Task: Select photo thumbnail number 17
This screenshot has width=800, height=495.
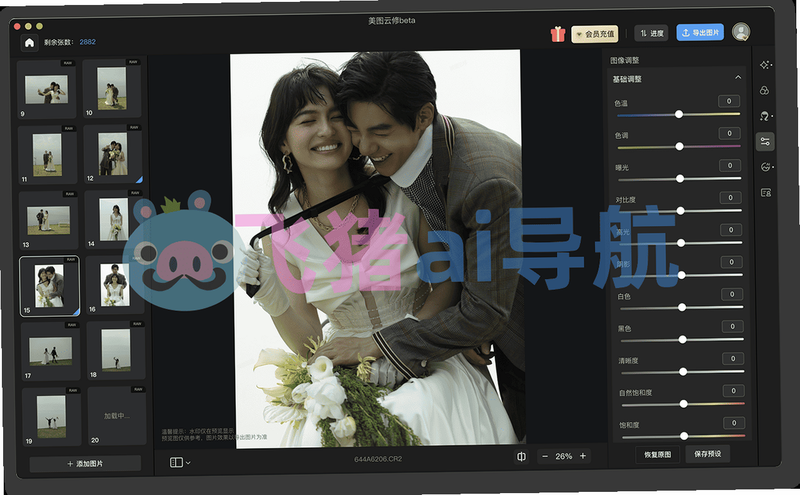Action: 51,352
